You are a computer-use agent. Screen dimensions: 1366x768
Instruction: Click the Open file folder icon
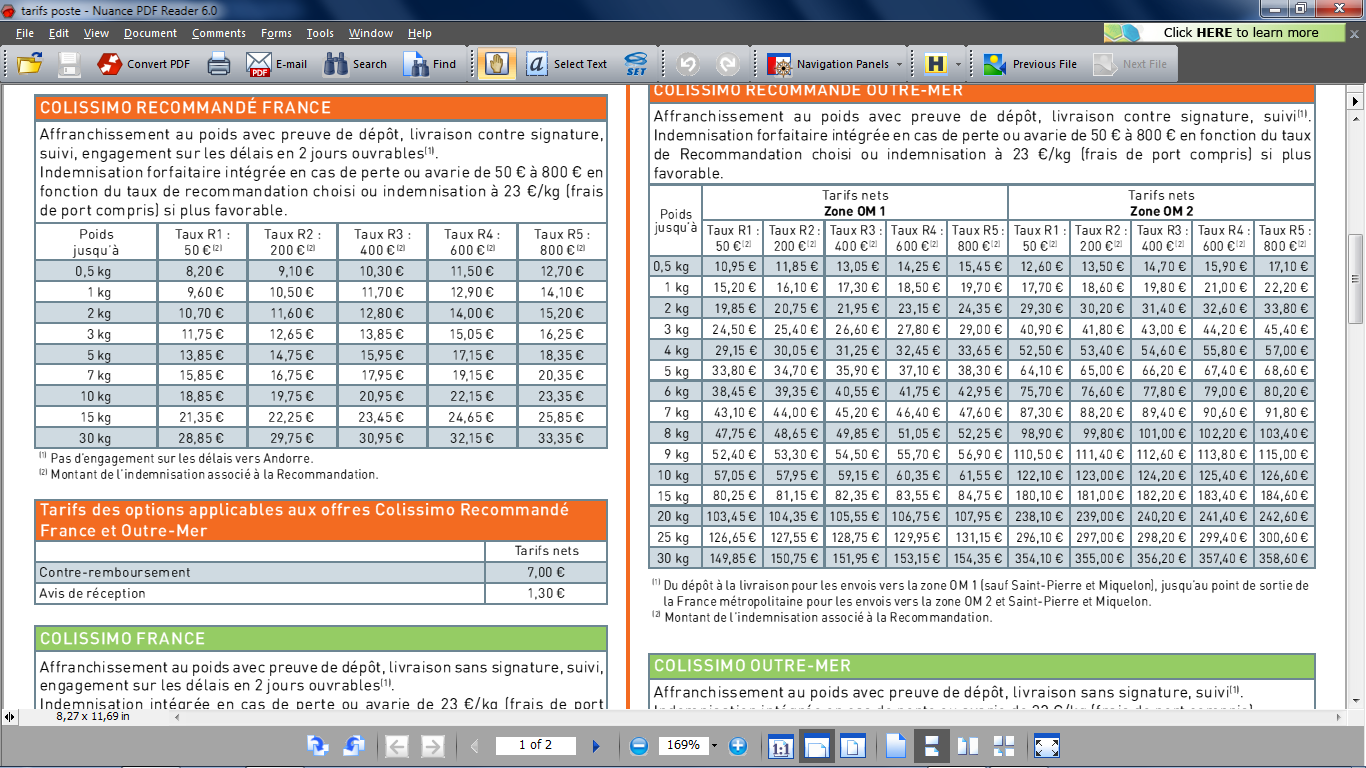pyautogui.click(x=30, y=64)
